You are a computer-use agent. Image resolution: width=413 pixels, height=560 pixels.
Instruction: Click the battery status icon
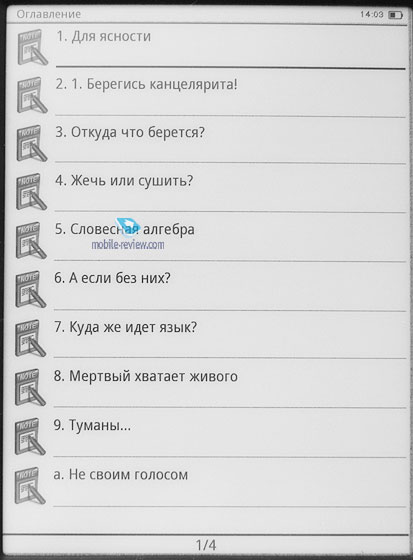tap(395, 15)
